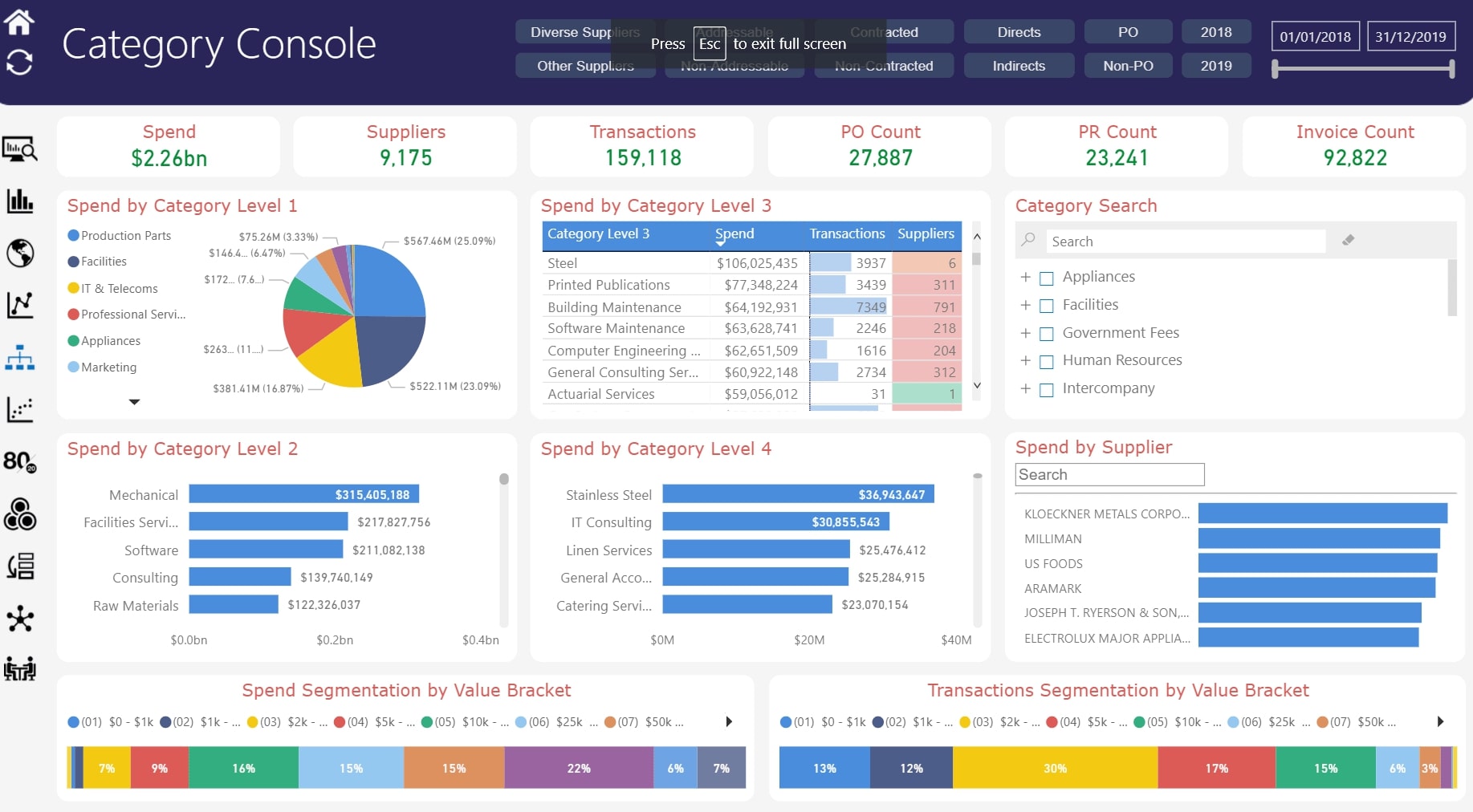Image resolution: width=1473 pixels, height=812 pixels.
Task: Open the line trend chart icon
Action: point(20,305)
